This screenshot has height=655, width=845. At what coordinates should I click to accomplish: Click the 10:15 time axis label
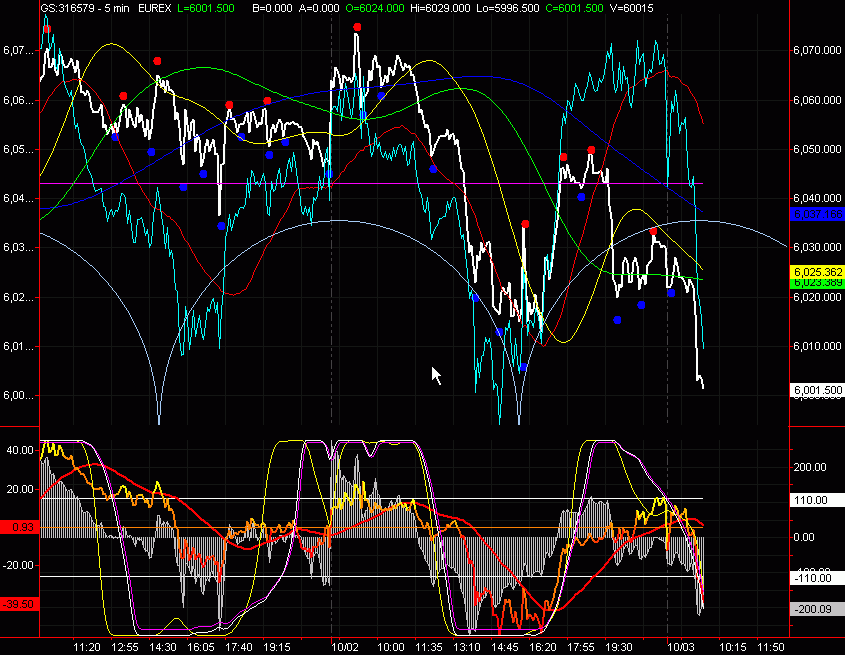[x=733, y=647]
